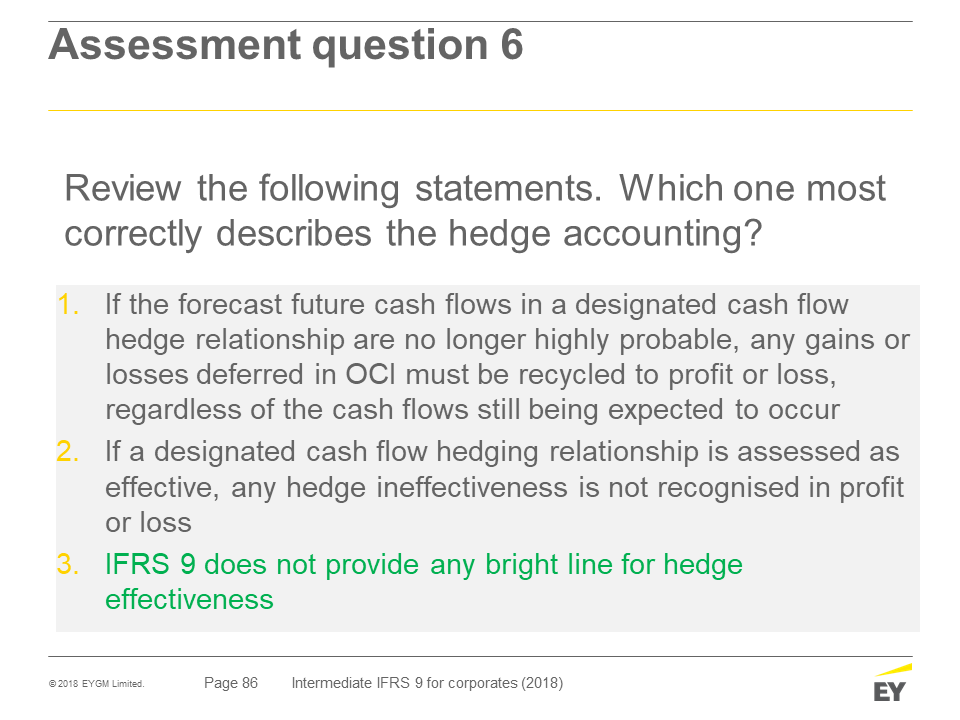Click the phrase or loss in statement two
The height and width of the screenshot is (720, 960).
(x=148, y=523)
